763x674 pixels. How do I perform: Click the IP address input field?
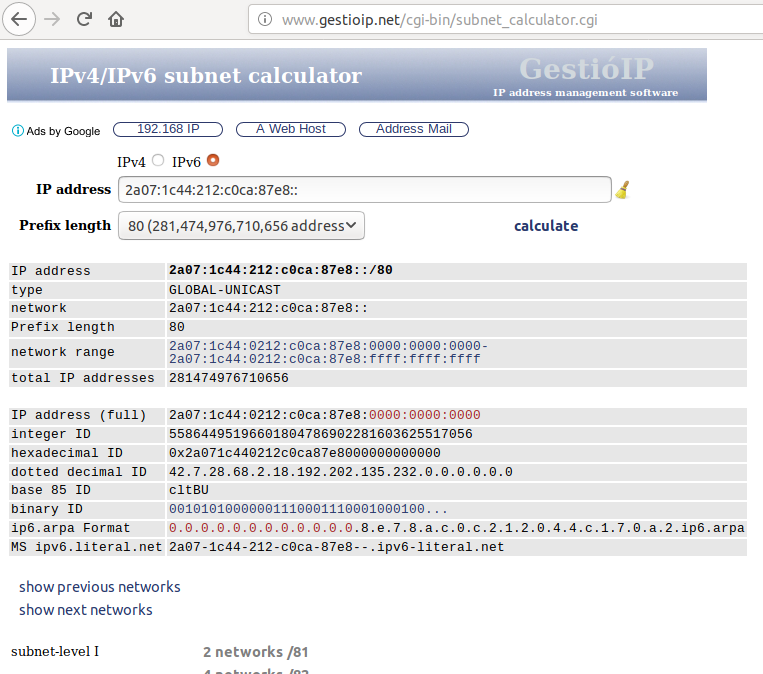coord(364,190)
